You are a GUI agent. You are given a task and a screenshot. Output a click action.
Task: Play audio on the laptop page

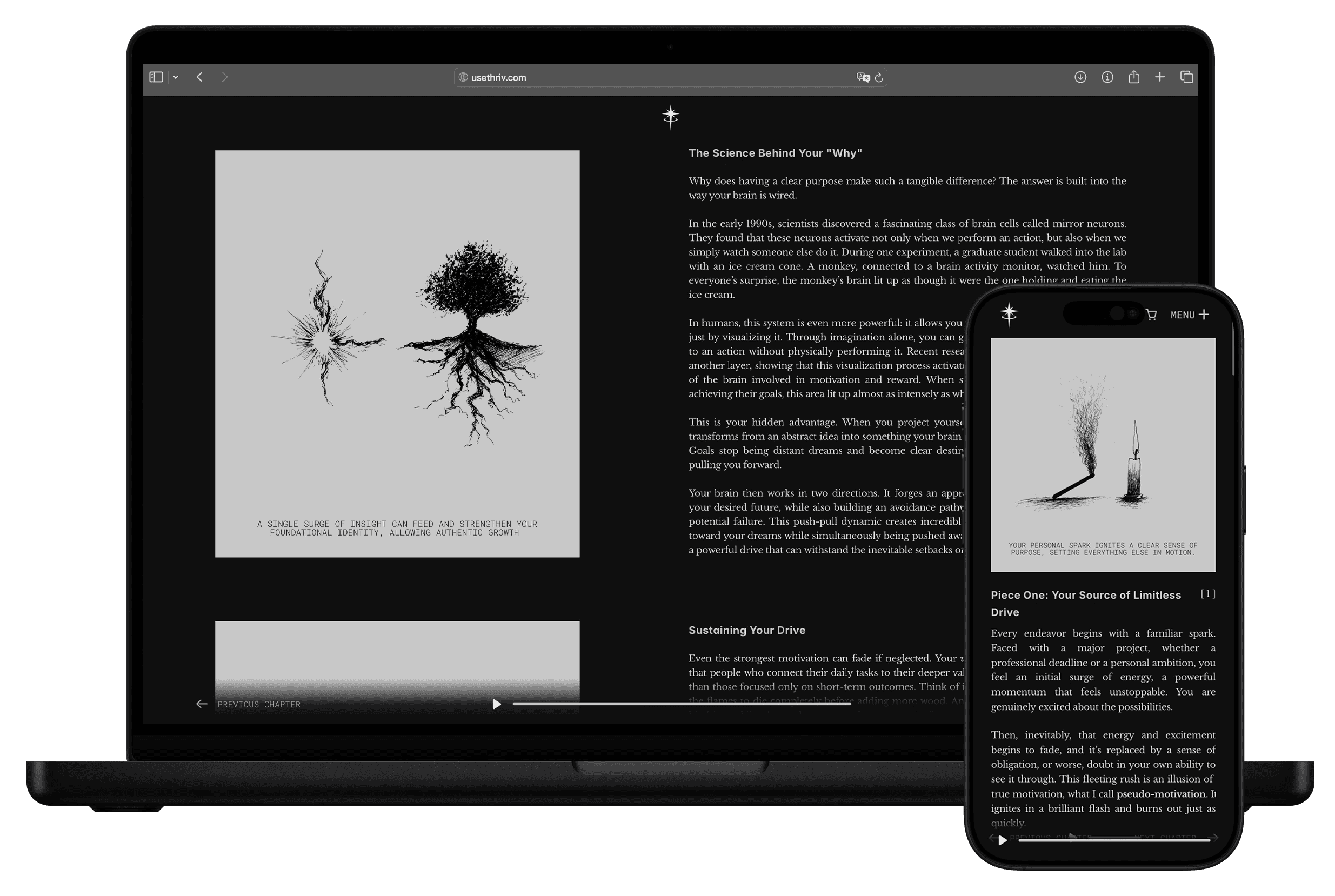coord(497,704)
